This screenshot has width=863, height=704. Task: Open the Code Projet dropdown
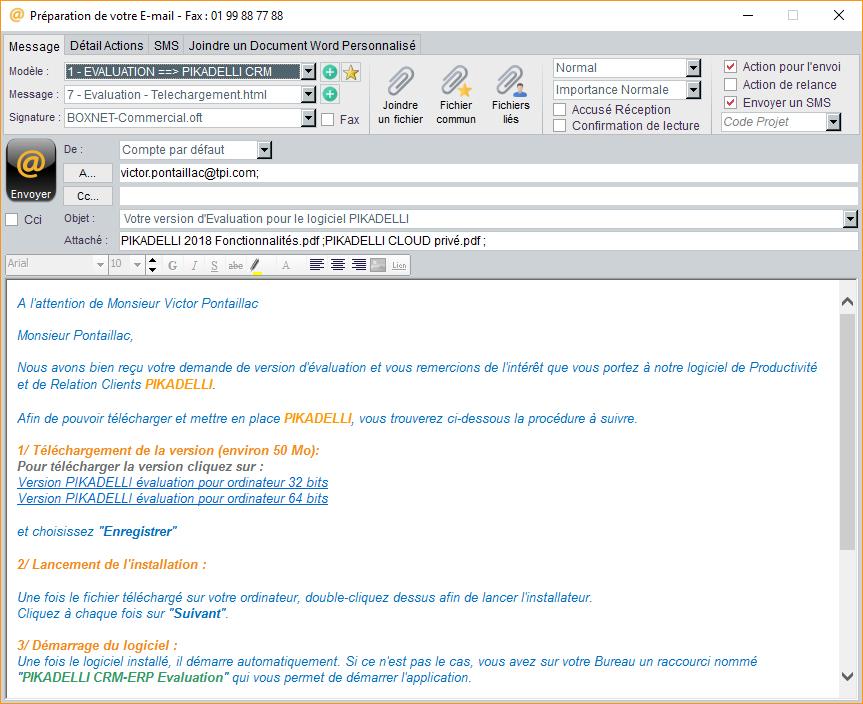coord(833,122)
